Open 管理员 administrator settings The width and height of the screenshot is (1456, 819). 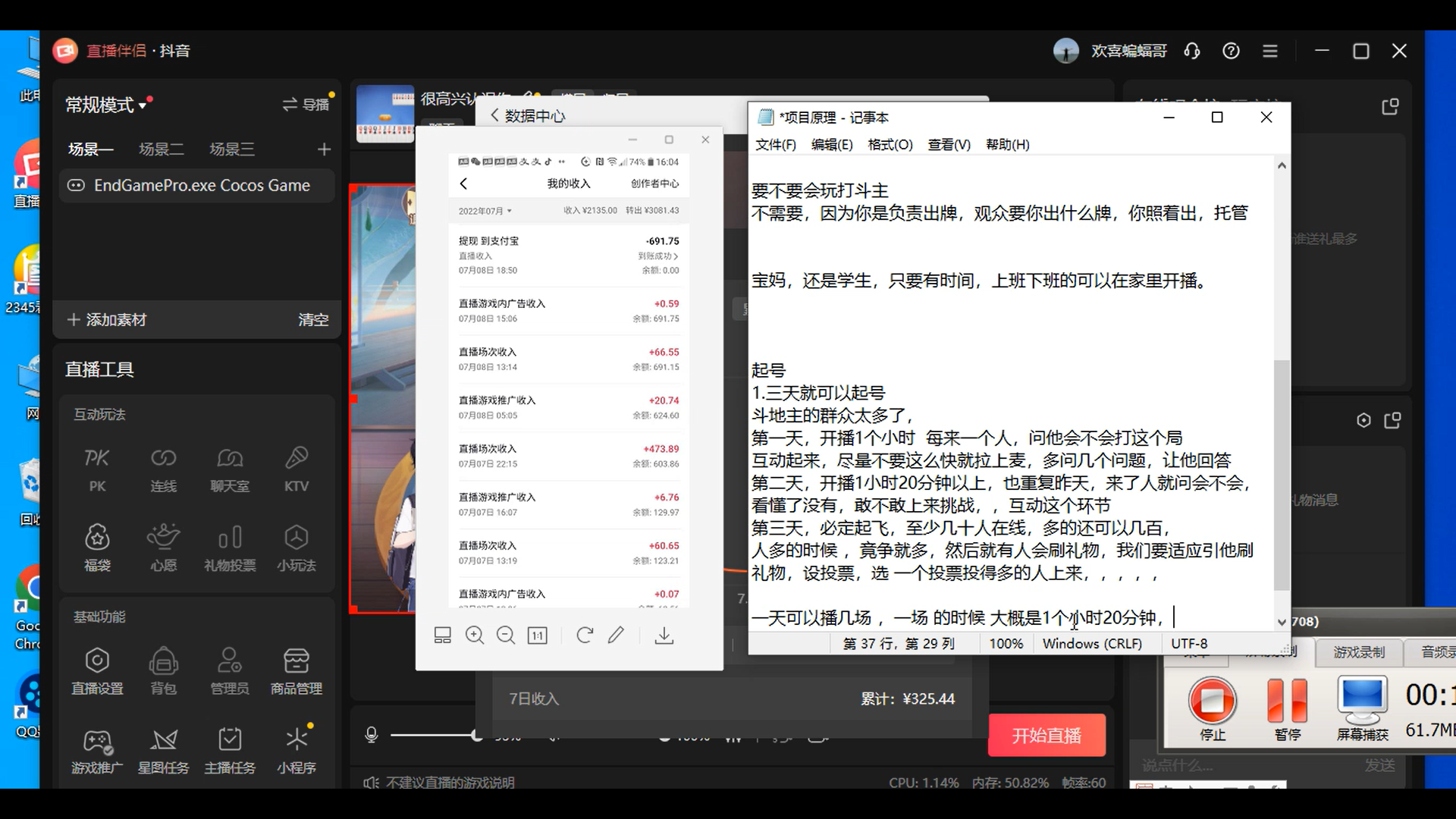(230, 671)
